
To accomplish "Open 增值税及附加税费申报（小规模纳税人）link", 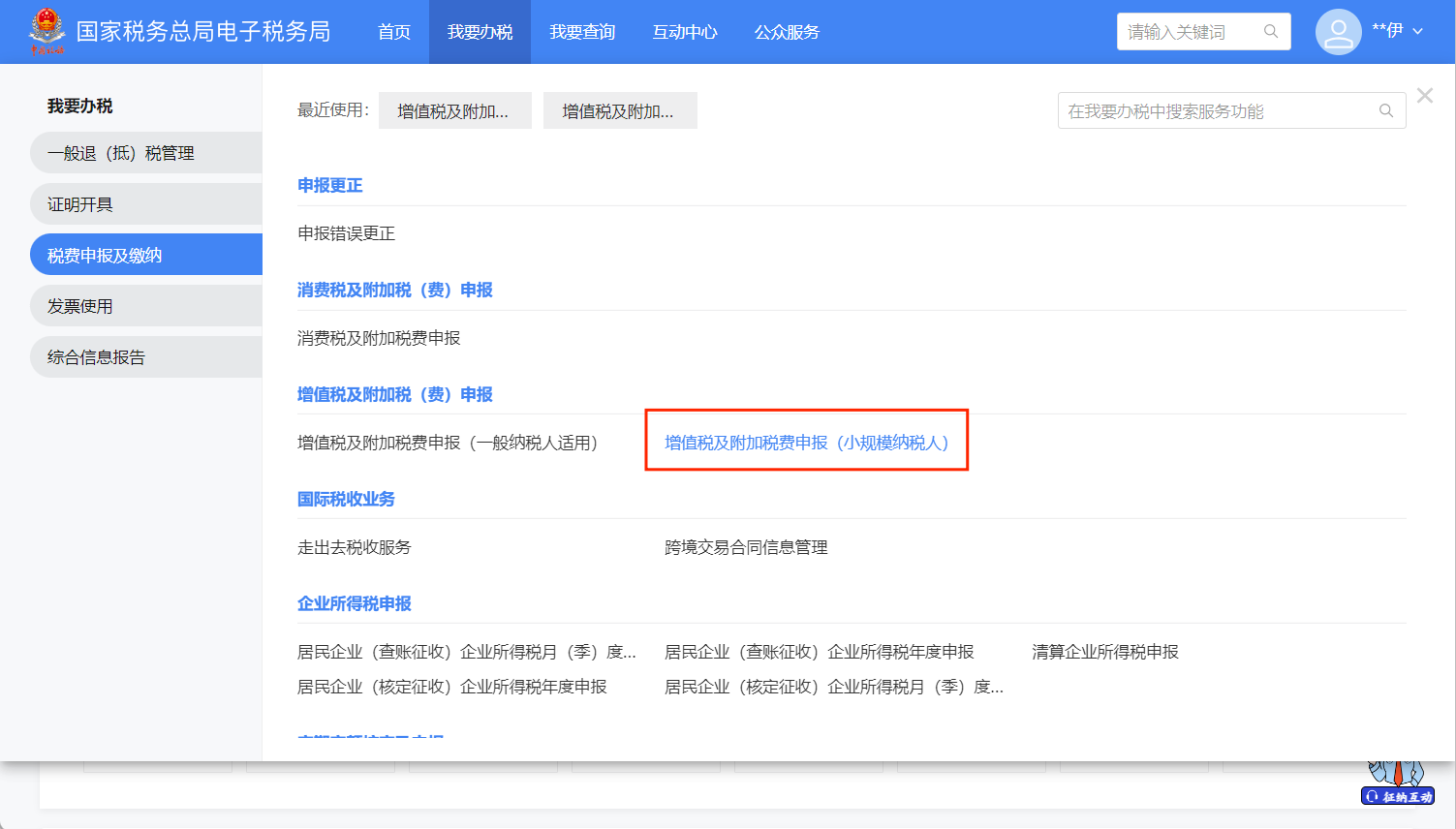I will [806, 443].
